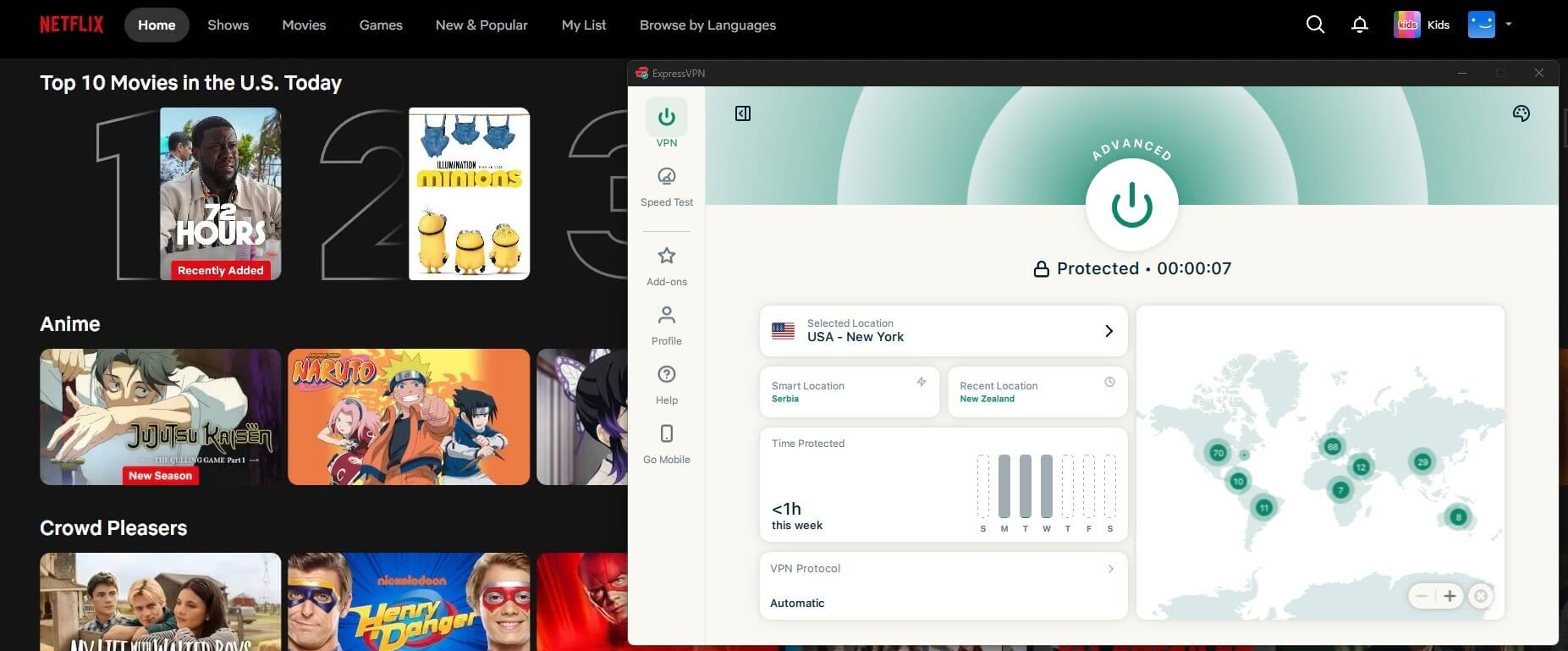1568x651 pixels.
Task: Open Profile in ExpressVPN sidebar
Action: [667, 325]
